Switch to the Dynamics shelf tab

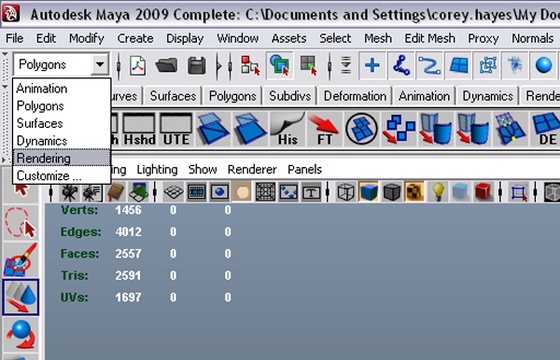[x=488, y=96]
